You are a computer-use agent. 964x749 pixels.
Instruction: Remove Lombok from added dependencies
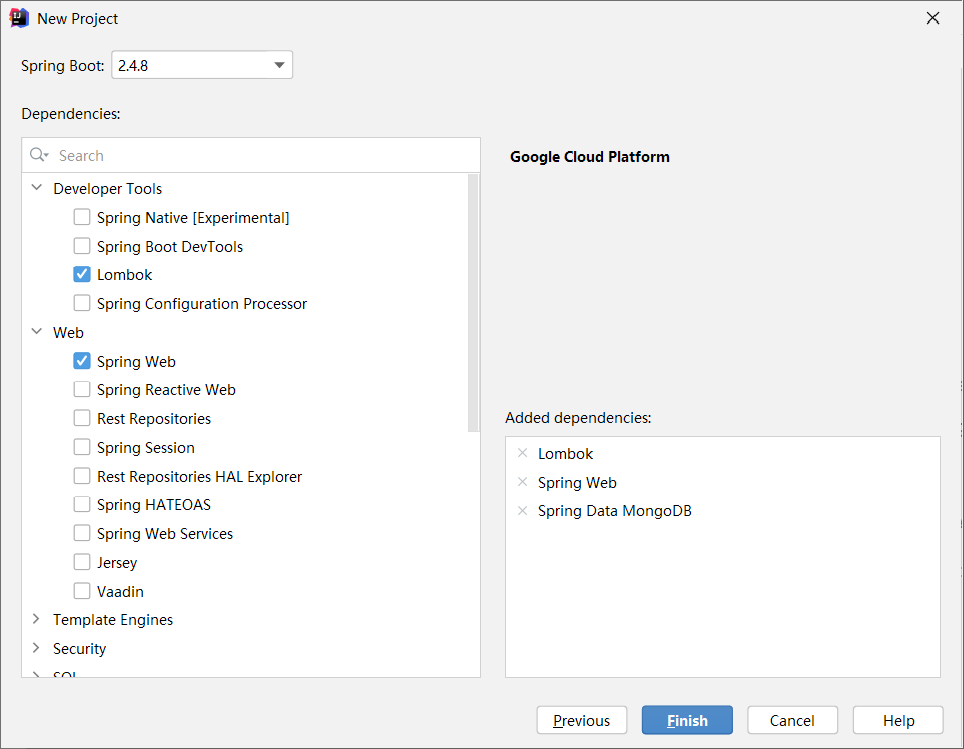point(523,453)
